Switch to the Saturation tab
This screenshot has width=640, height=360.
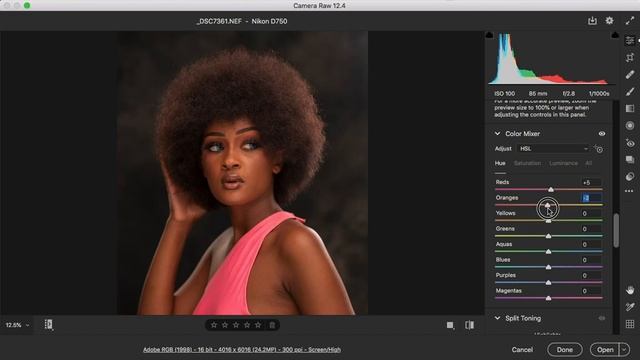coord(527,163)
